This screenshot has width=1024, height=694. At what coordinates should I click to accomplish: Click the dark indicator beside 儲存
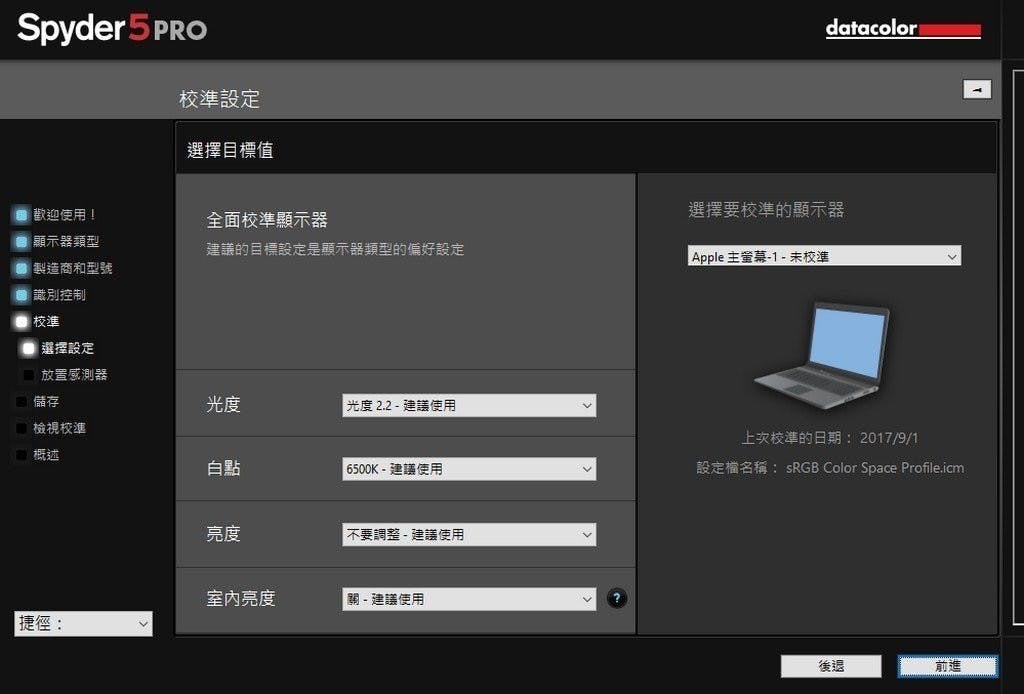pos(22,402)
